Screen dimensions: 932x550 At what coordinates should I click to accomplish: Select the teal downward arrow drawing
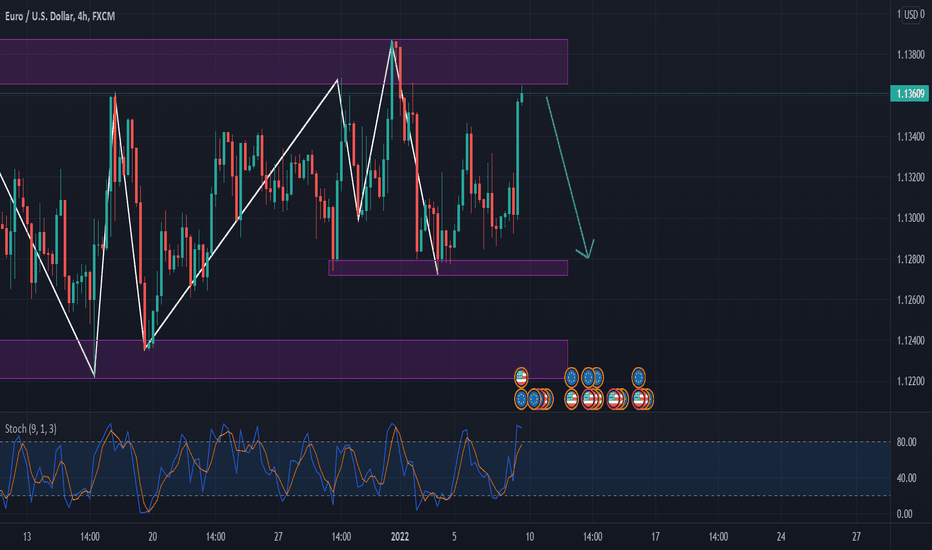[570, 177]
